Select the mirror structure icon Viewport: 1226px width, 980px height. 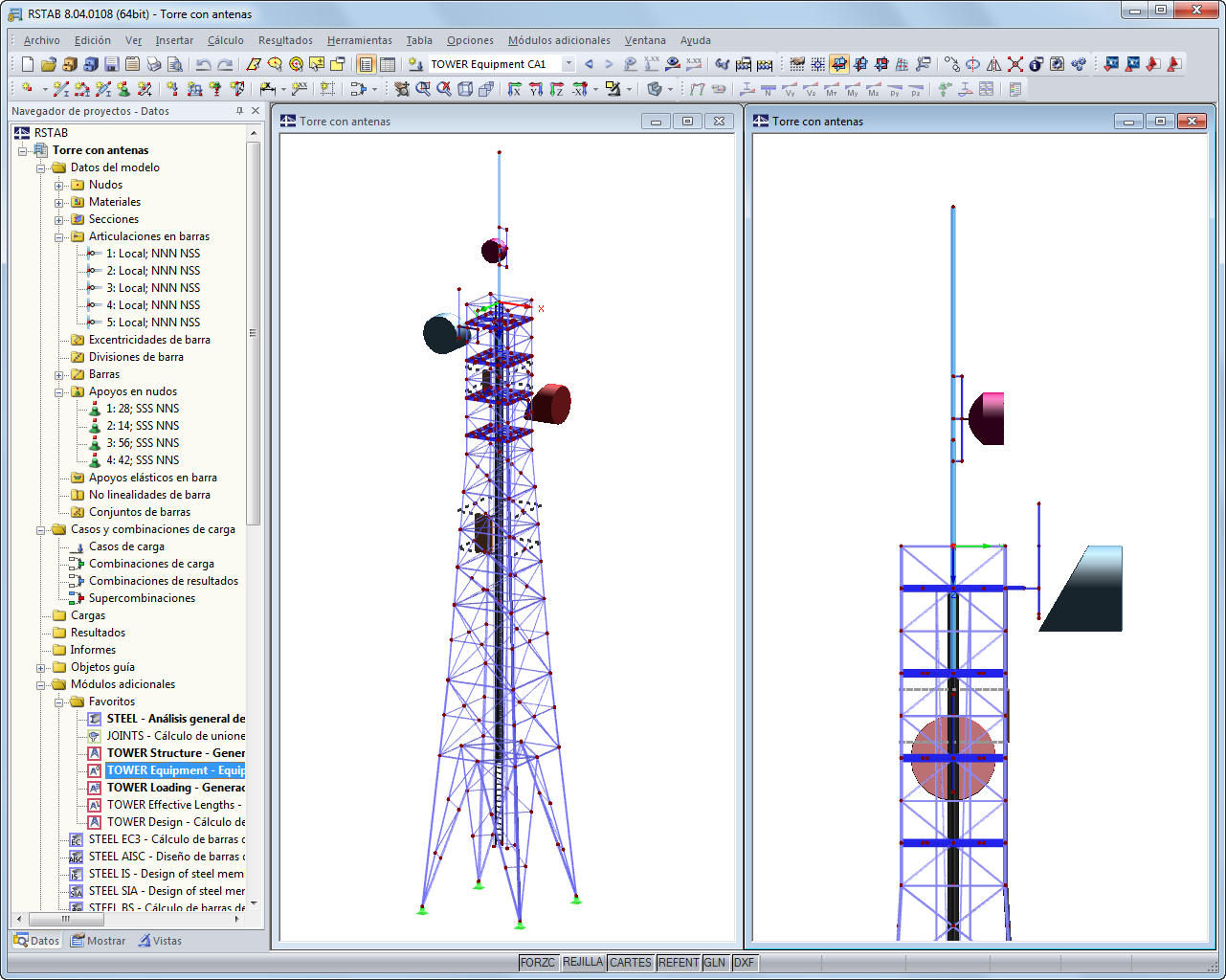tap(992, 64)
